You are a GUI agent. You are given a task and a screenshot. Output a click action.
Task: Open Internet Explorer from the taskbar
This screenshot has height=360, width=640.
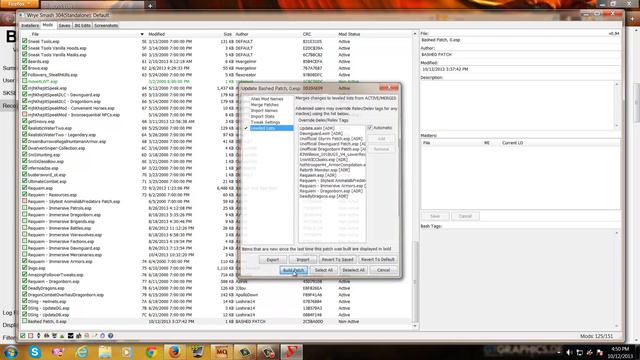click(82, 352)
